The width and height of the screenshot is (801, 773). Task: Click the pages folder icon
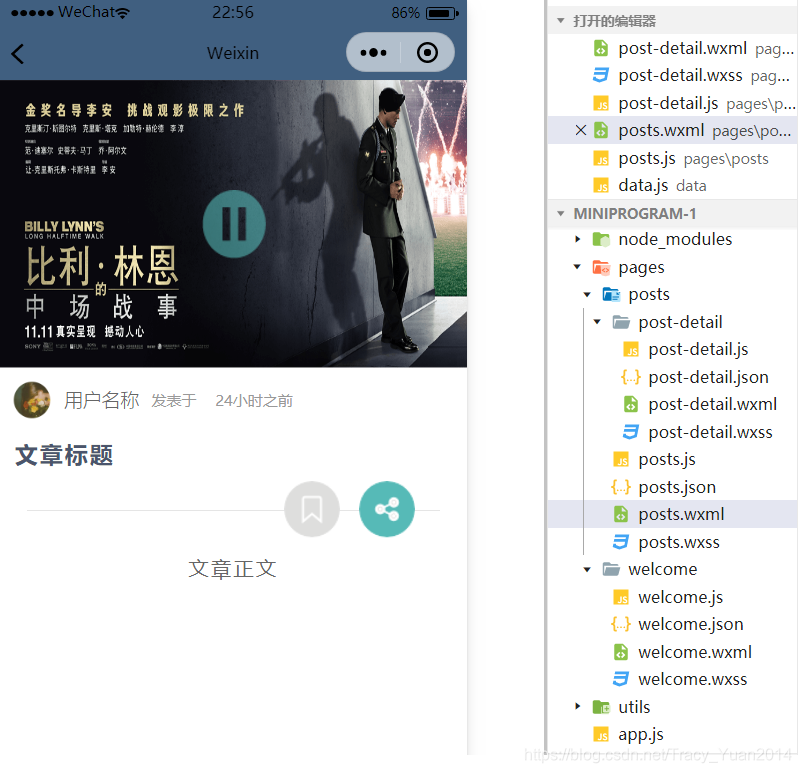[x=601, y=267]
